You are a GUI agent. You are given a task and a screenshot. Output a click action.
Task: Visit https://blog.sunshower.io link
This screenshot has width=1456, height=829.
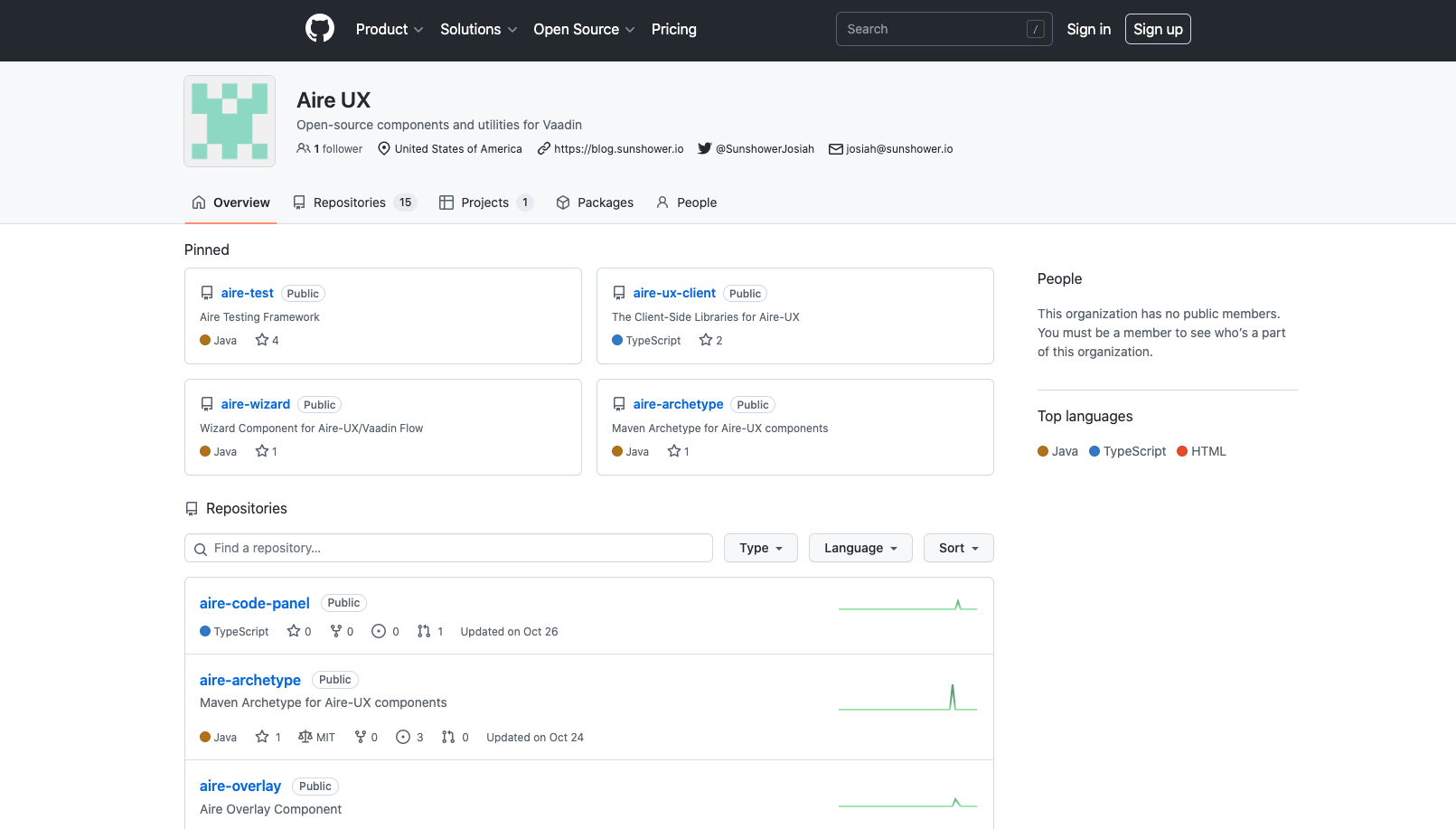[619, 149]
